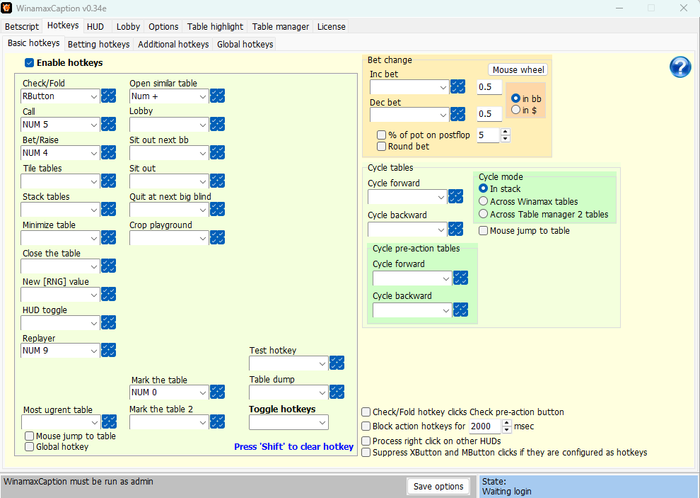This screenshot has width=700, height=498.
Task: Open the Table highlight tab
Action: pyautogui.click(x=215, y=27)
